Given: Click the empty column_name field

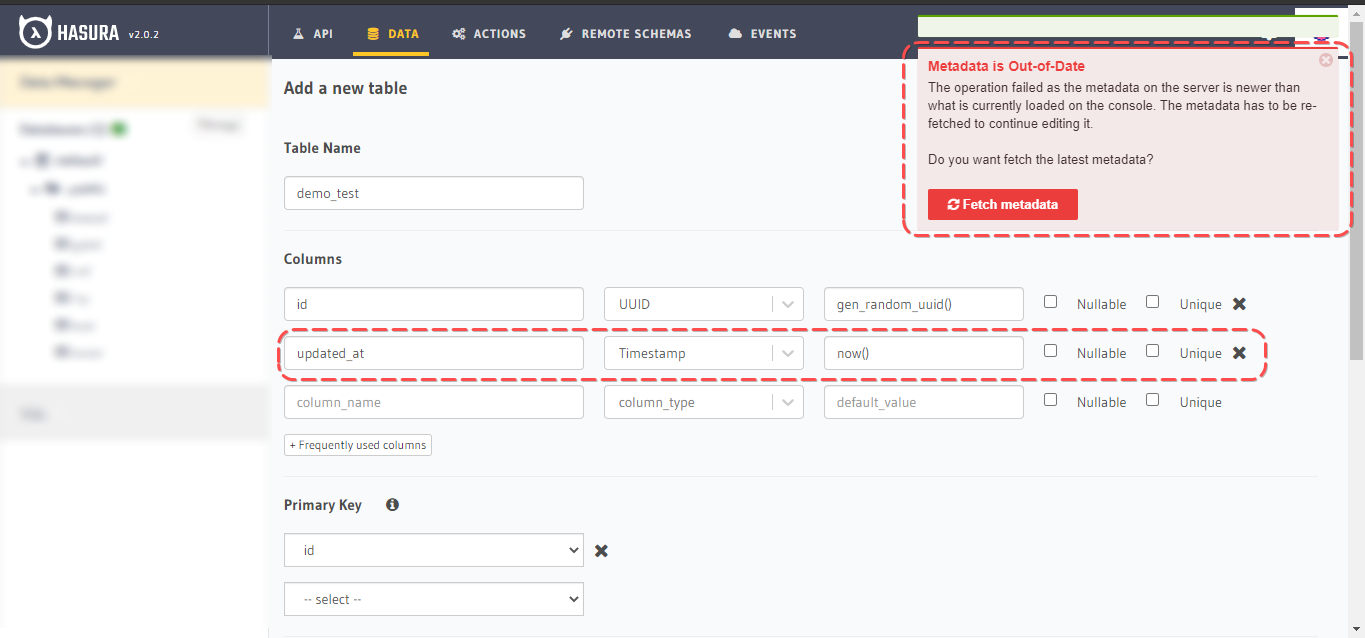Looking at the screenshot, I should click(434, 402).
